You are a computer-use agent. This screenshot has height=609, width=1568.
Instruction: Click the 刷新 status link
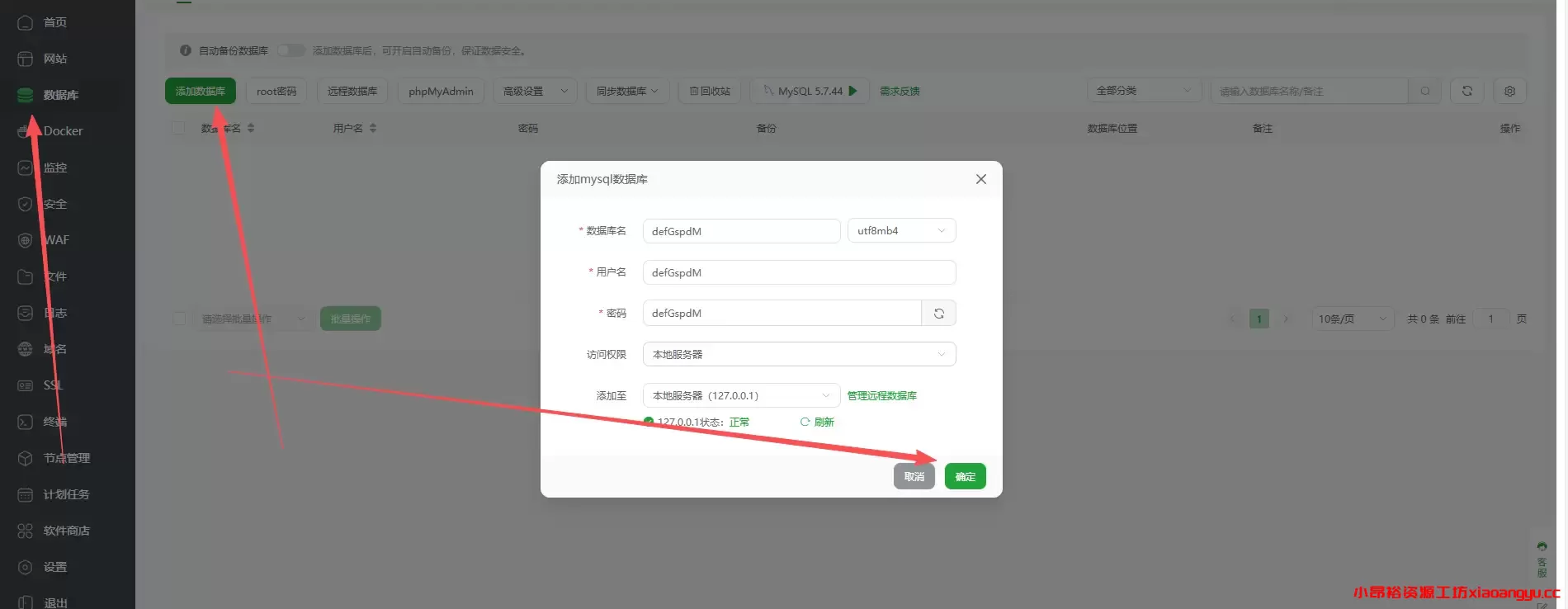click(x=817, y=422)
